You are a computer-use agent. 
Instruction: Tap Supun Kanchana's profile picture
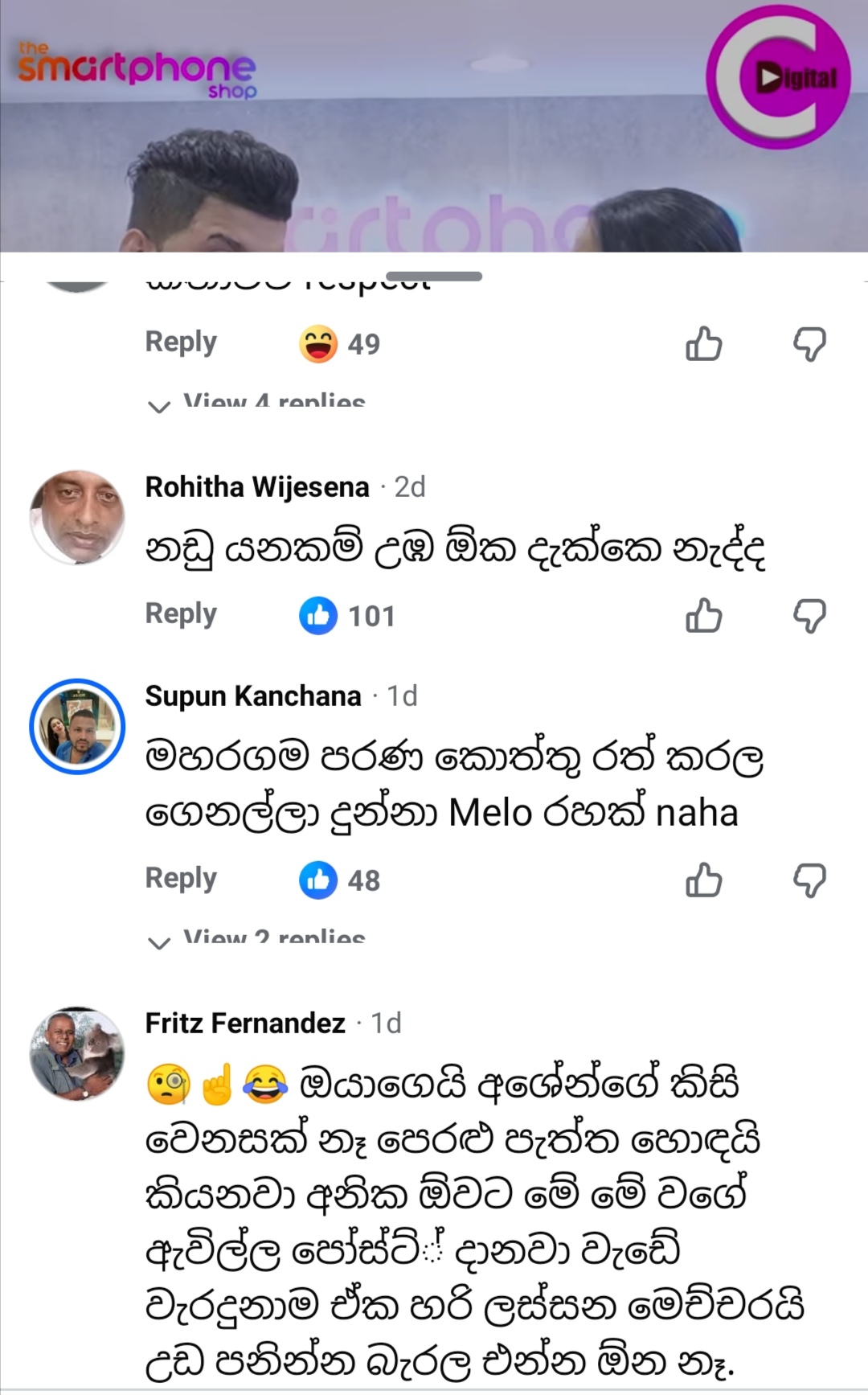[x=77, y=727]
